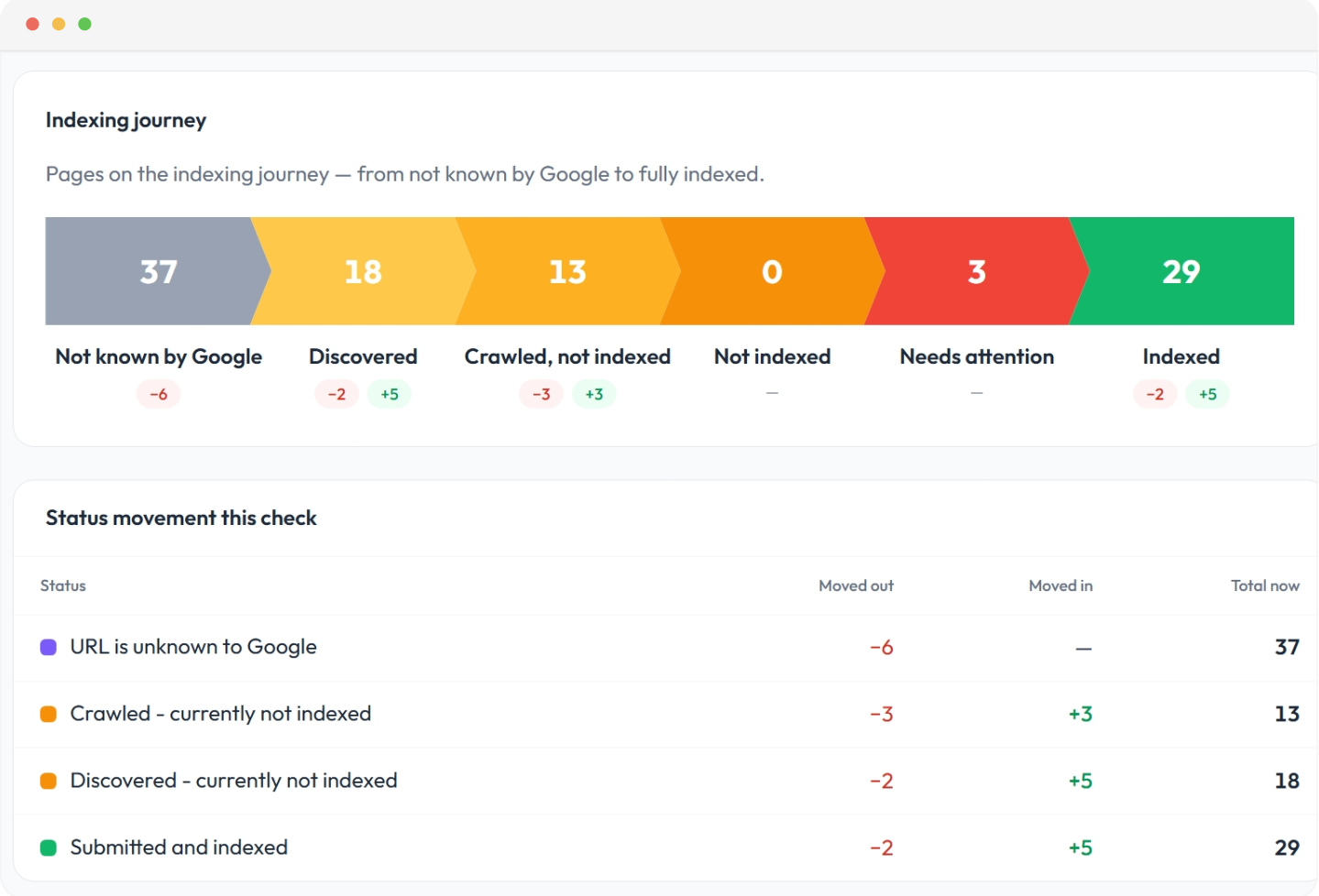Click +3 moved in for Crawled row
This screenshot has height=896, width=1319.
pos(1081,715)
